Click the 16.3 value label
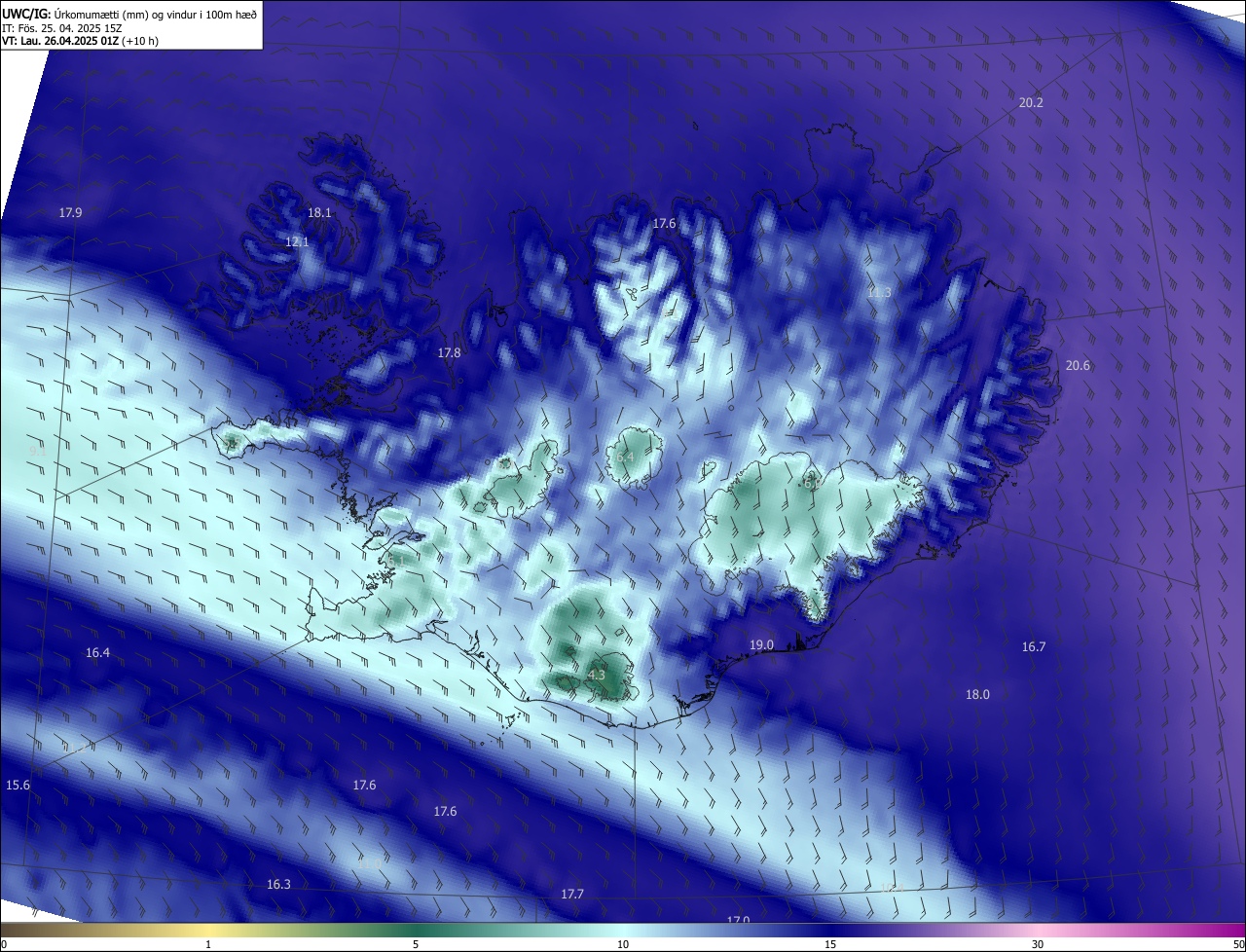1246x952 pixels. (x=278, y=884)
